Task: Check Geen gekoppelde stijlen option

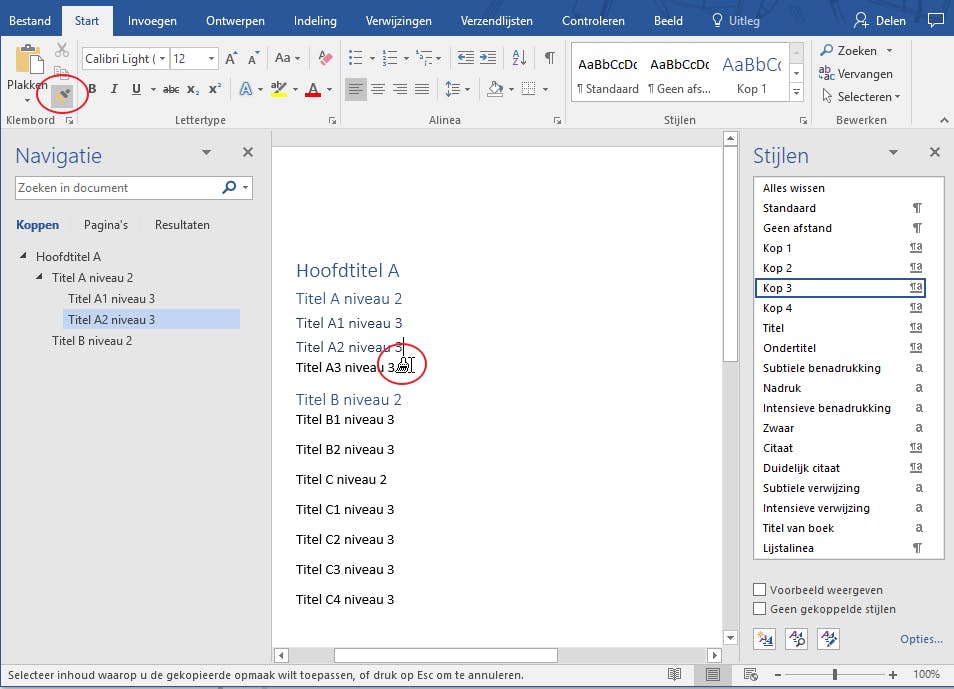Action: tap(760, 608)
